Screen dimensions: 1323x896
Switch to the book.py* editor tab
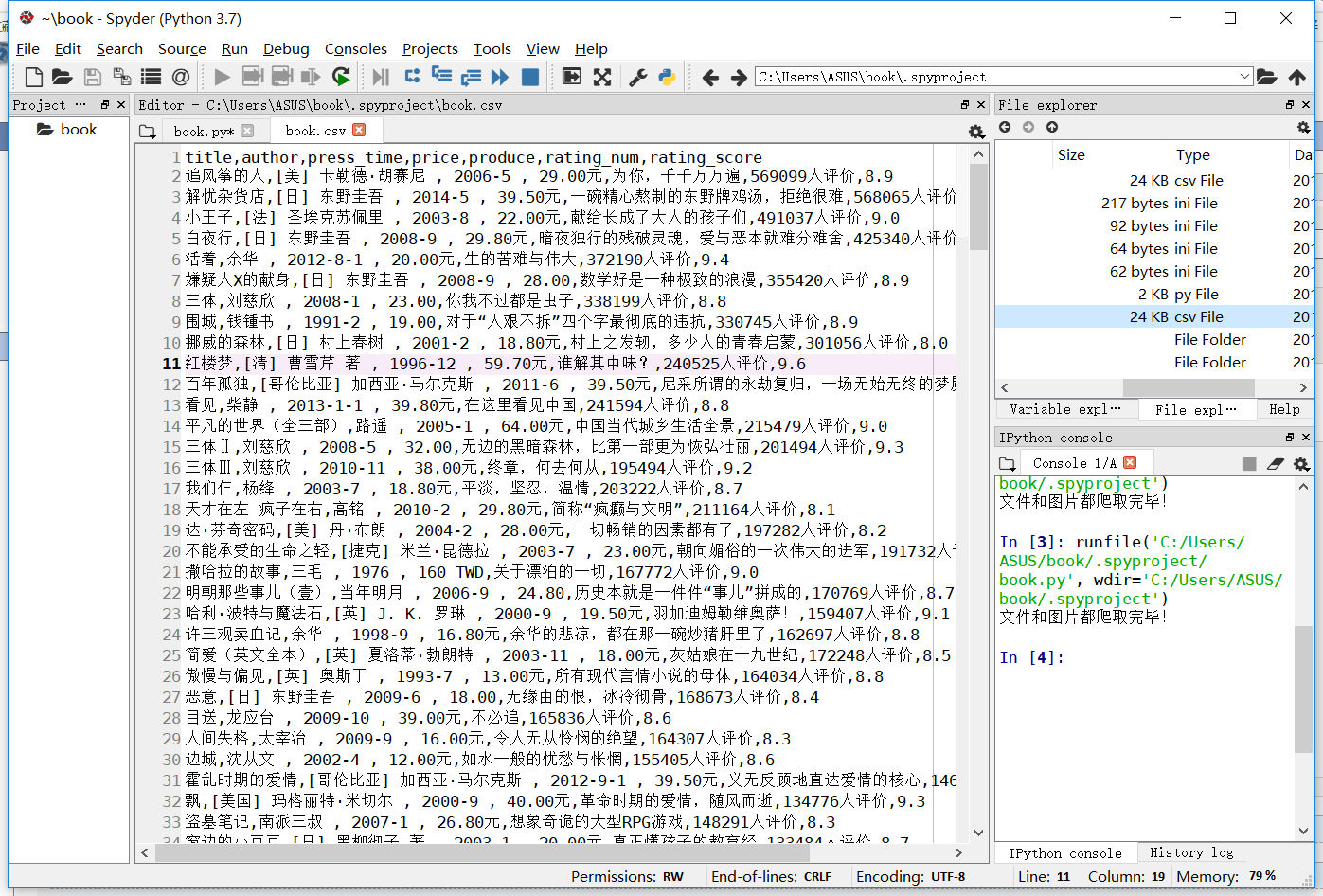(x=203, y=131)
